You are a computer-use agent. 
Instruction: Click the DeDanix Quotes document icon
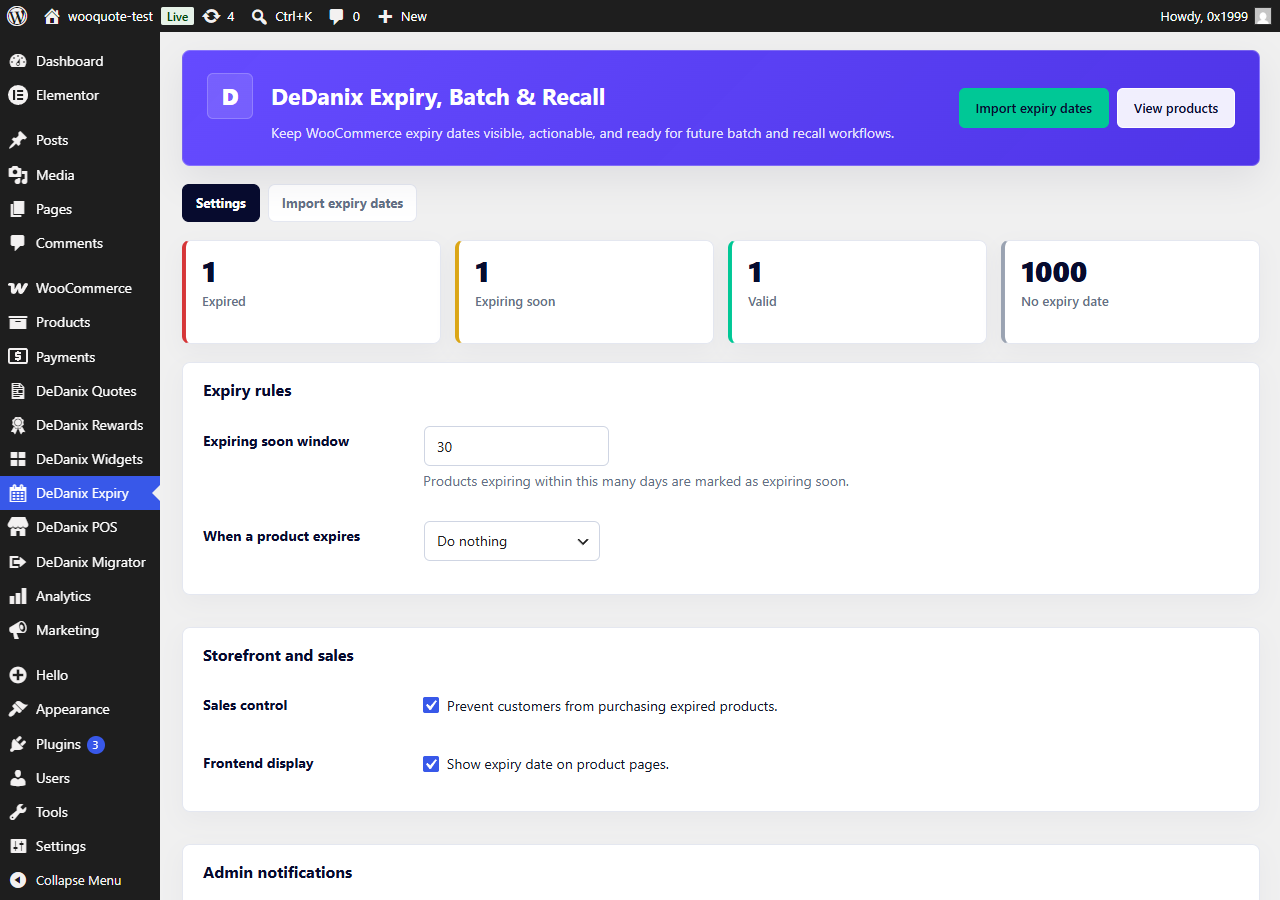18,391
